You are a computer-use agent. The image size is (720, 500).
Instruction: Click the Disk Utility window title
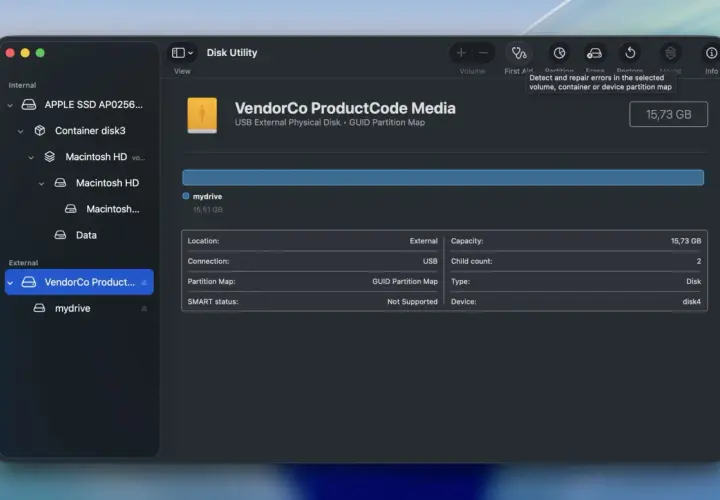pyautogui.click(x=232, y=53)
